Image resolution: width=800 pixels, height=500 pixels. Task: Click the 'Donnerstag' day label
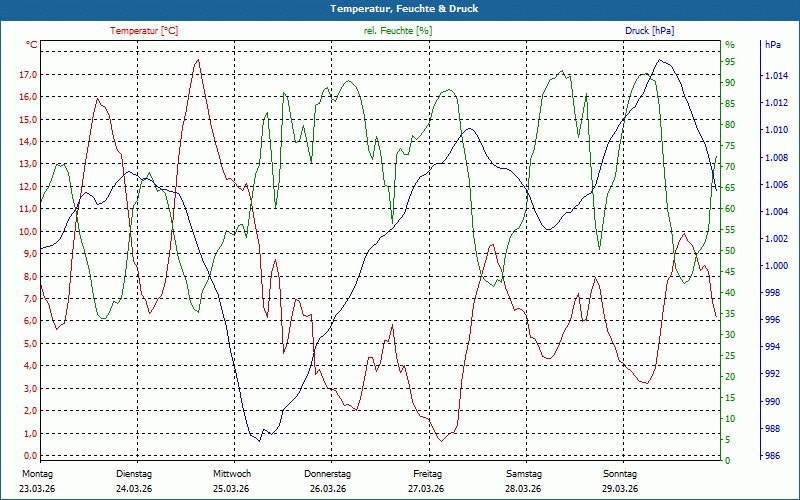point(328,474)
